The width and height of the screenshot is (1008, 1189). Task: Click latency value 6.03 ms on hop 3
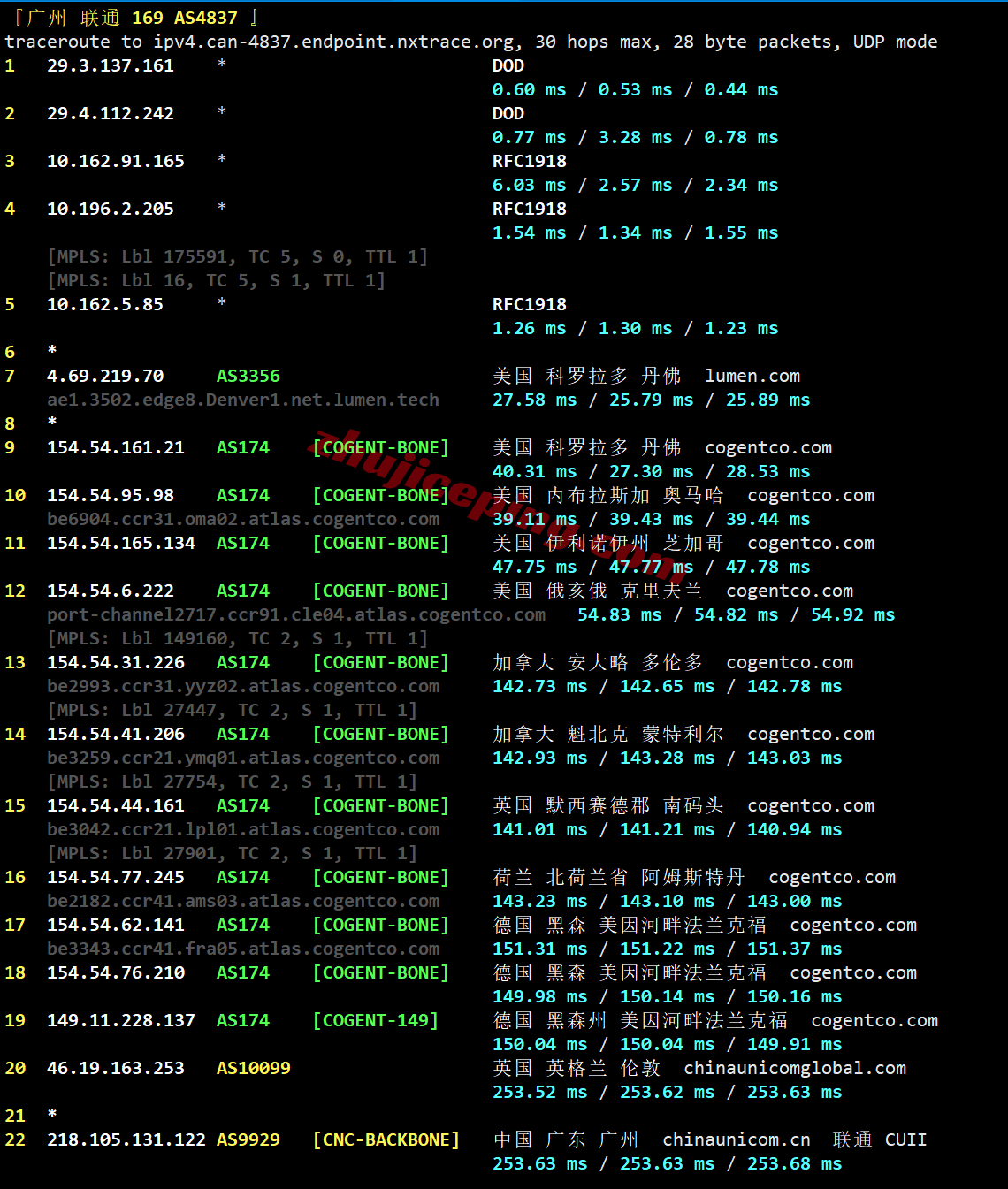[530, 185]
